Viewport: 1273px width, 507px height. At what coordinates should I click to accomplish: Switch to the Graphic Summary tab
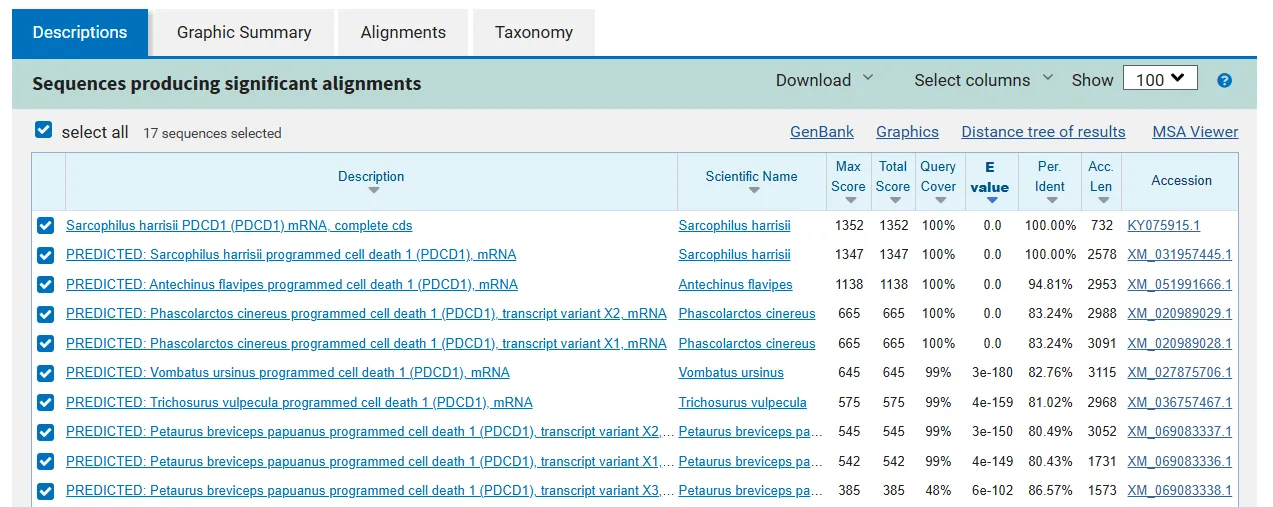point(244,32)
